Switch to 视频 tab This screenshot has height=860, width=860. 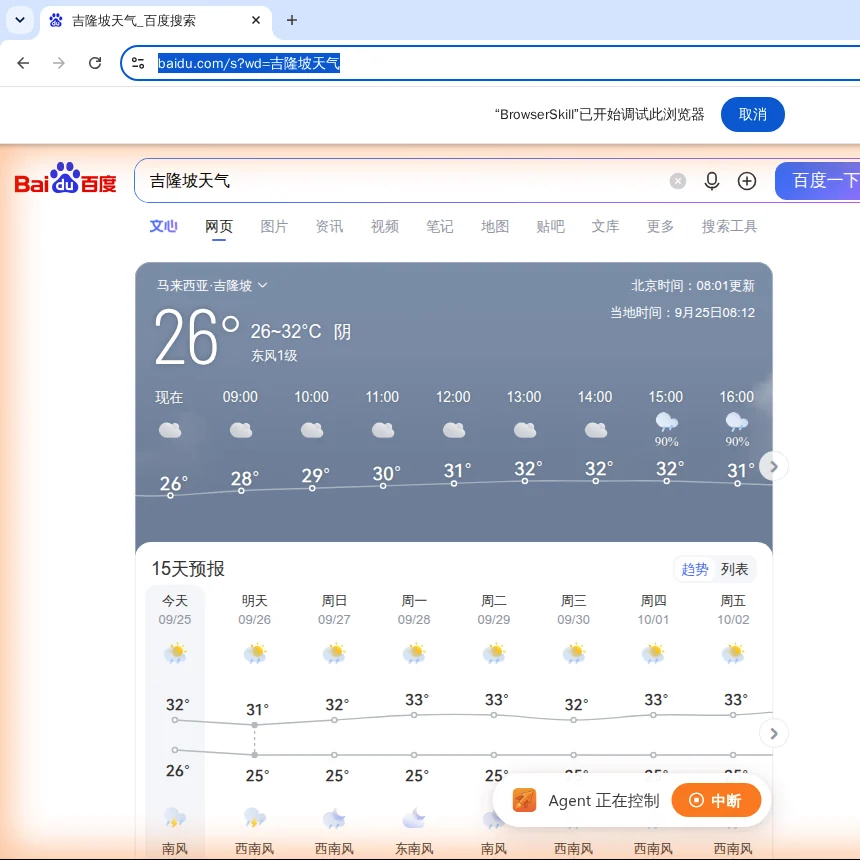pos(384,226)
